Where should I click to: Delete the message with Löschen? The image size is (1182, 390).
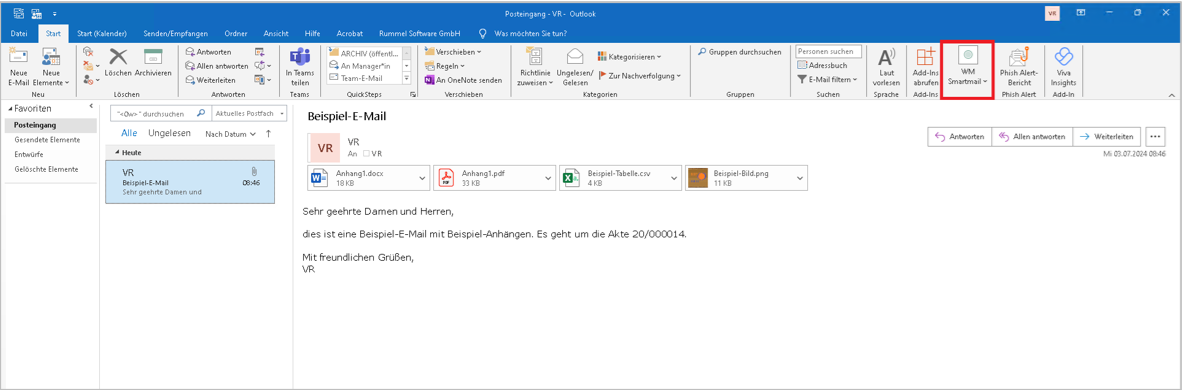click(x=118, y=63)
